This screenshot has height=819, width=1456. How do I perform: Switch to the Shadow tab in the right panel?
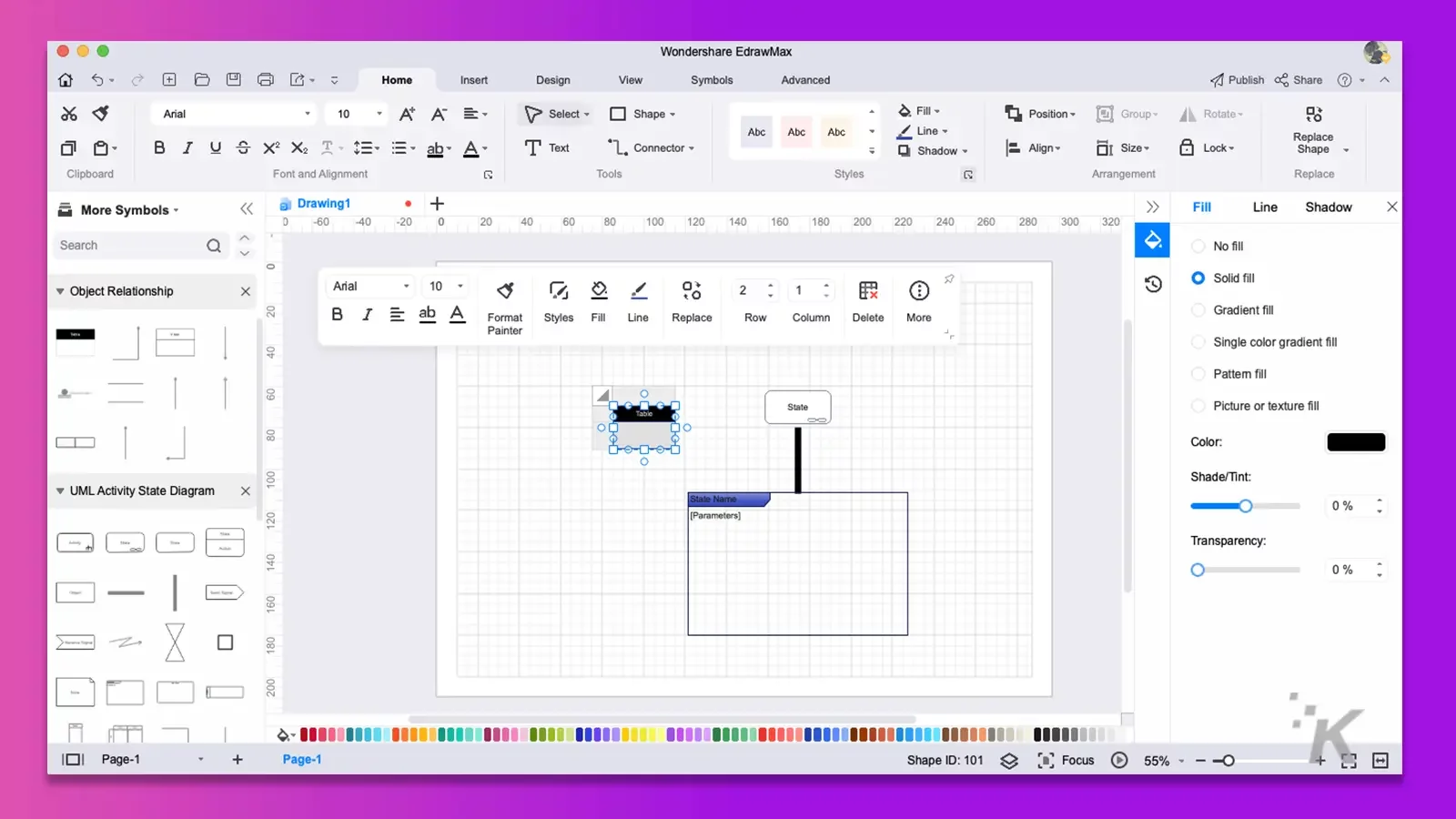[1329, 207]
